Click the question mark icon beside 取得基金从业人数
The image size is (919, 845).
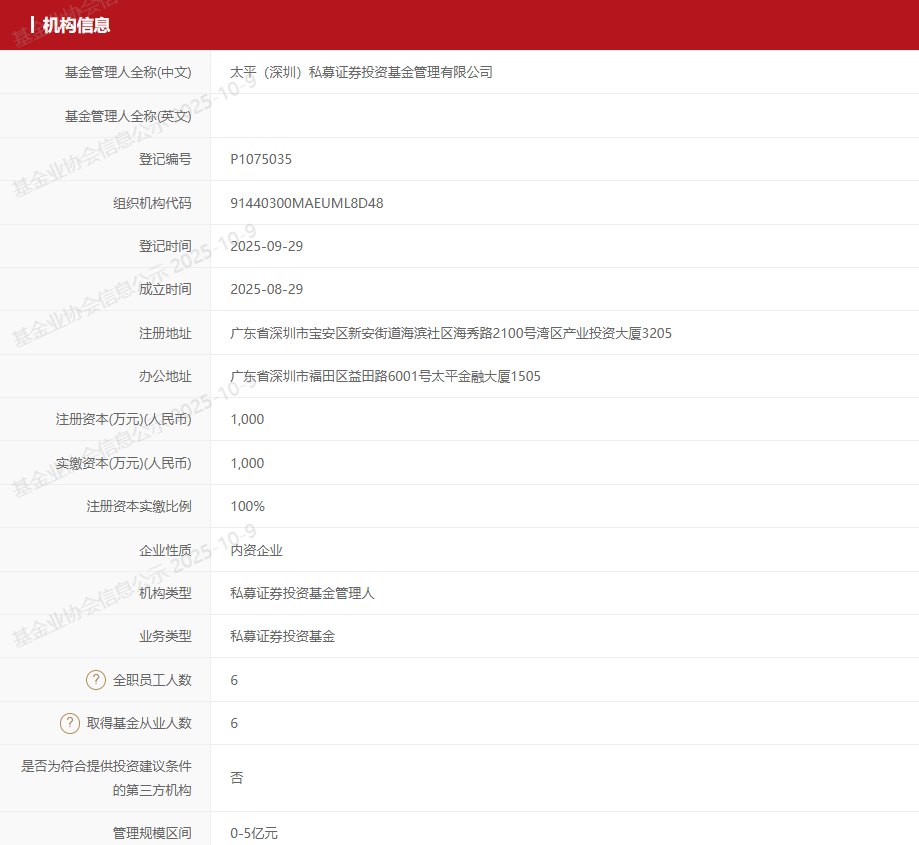pos(70,723)
